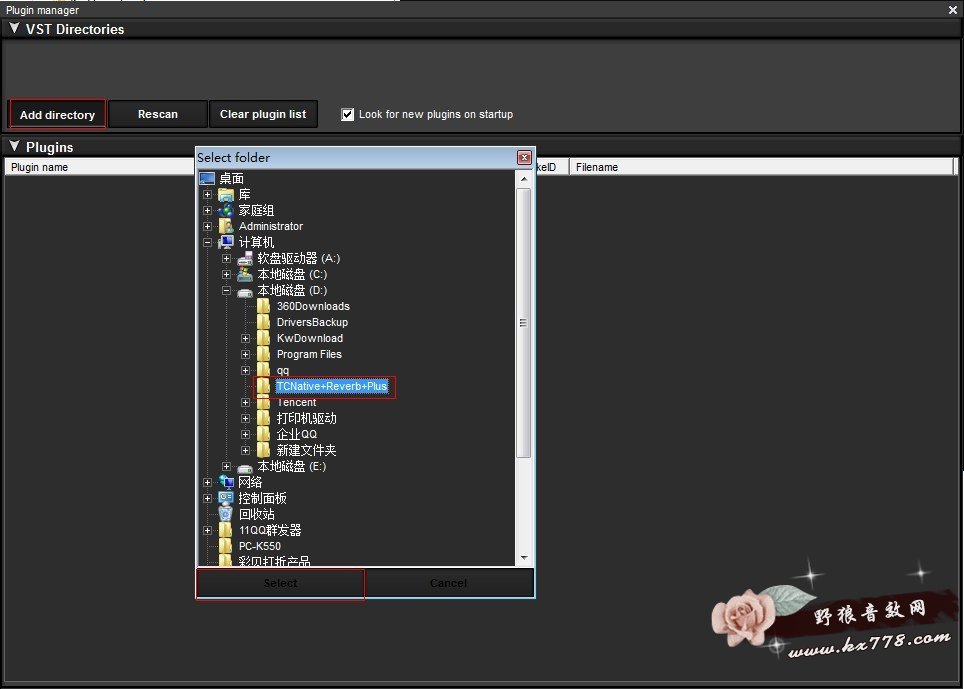Image resolution: width=964 pixels, height=689 pixels.
Task: Click the 家庭组 homegroup icon
Action: pyautogui.click(x=226, y=210)
